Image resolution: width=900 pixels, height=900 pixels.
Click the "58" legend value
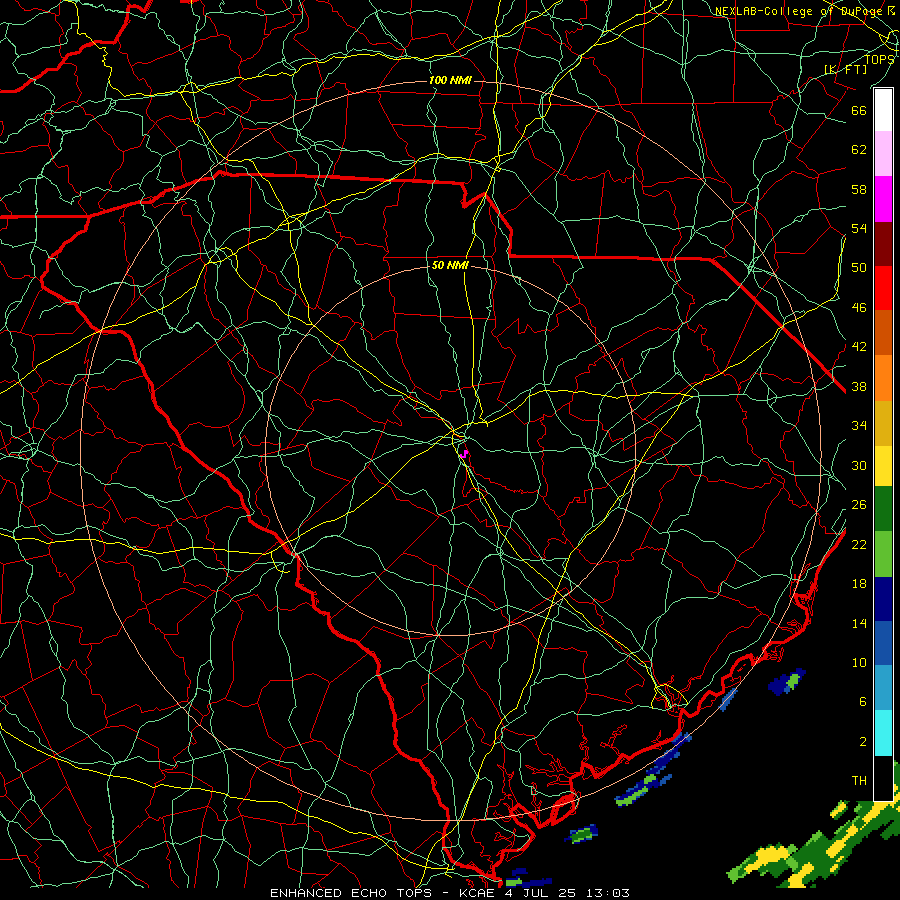point(859,189)
